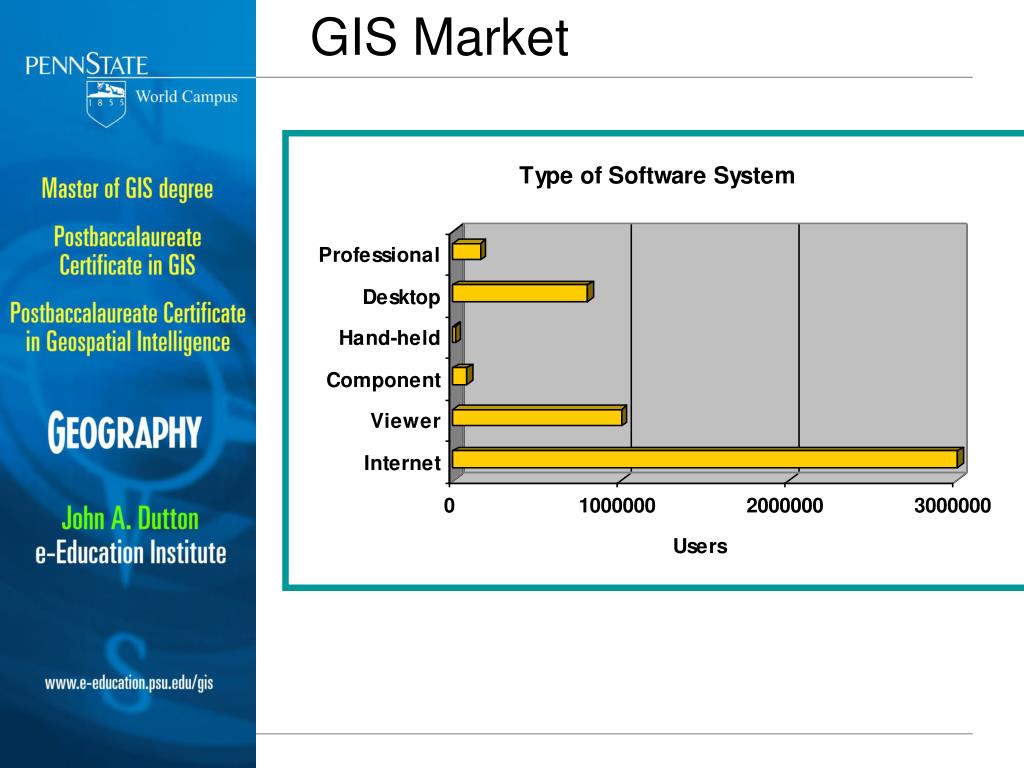Click the GIS Market slide title

pyautogui.click(x=440, y=37)
